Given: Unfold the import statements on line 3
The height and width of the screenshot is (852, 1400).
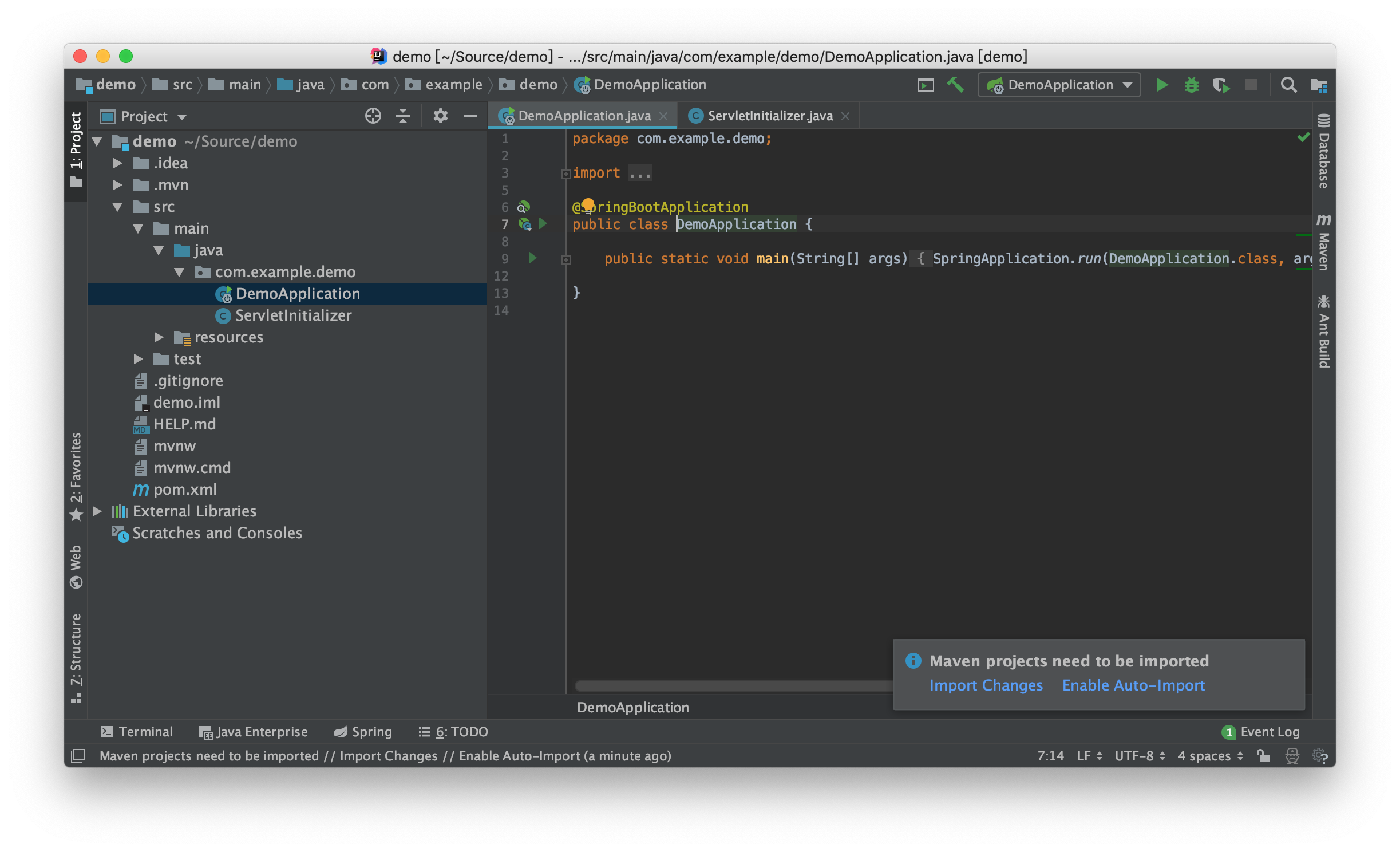Looking at the screenshot, I should point(565,173).
